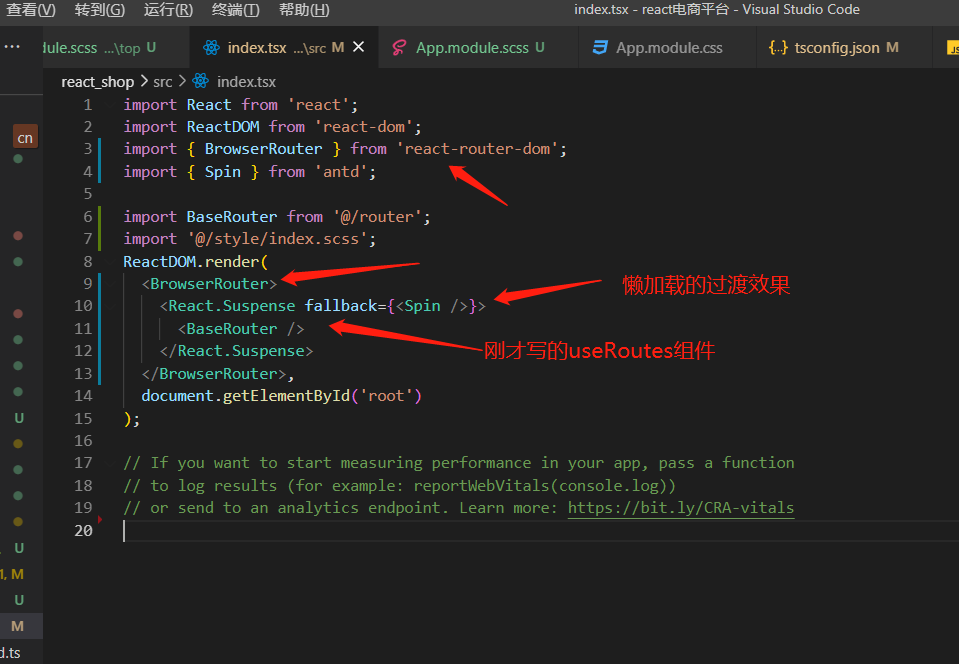Viewport: 959px width, 664px height.
Task: Click the 'root' string on line 14
Action: pyautogui.click(x=386, y=396)
